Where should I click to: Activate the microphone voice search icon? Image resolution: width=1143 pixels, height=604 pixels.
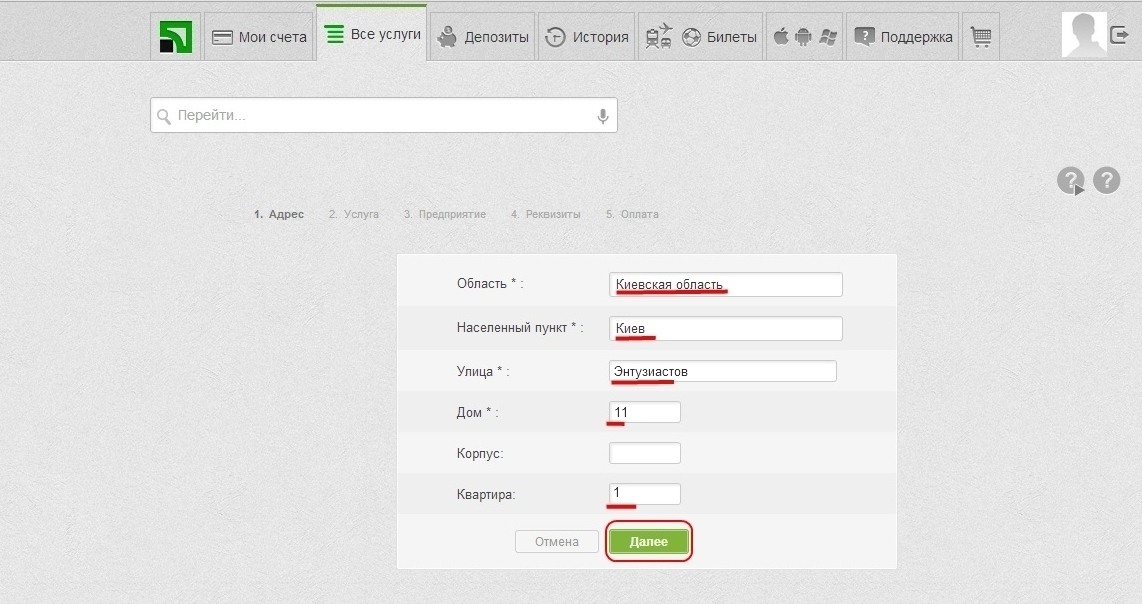pos(603,116)
